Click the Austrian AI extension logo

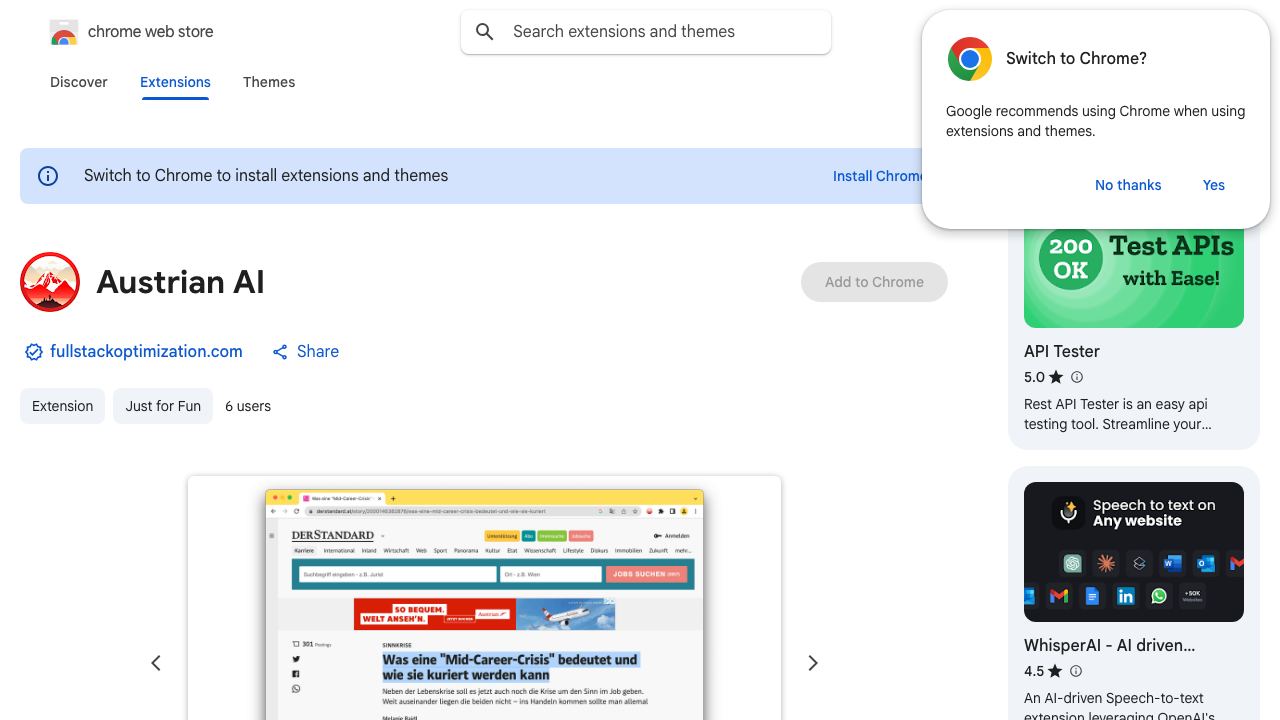[x=50, y=282]
